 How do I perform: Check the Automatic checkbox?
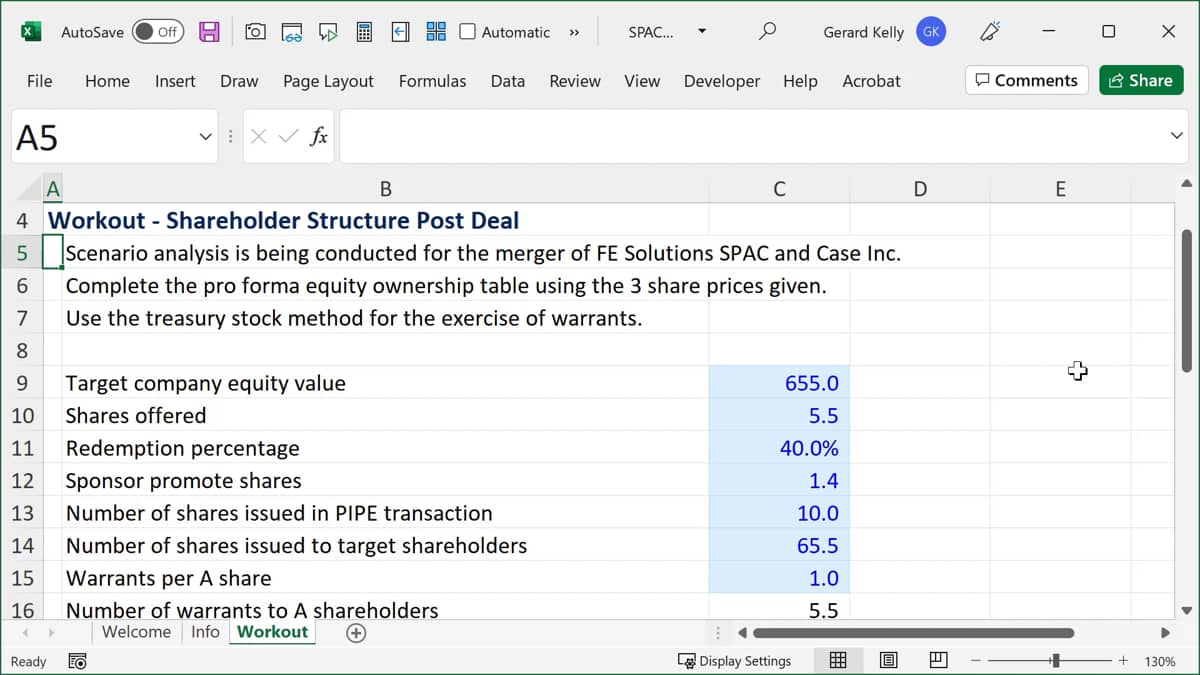point(467,32)
